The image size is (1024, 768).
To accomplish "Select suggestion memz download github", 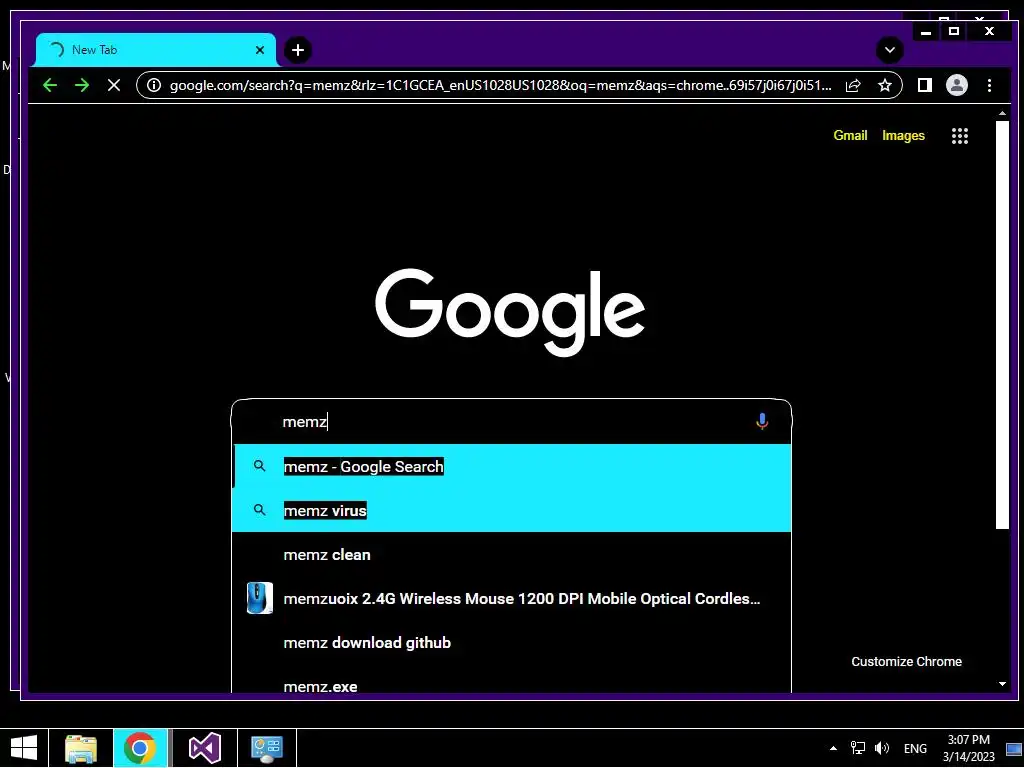I will coord(511,643).
